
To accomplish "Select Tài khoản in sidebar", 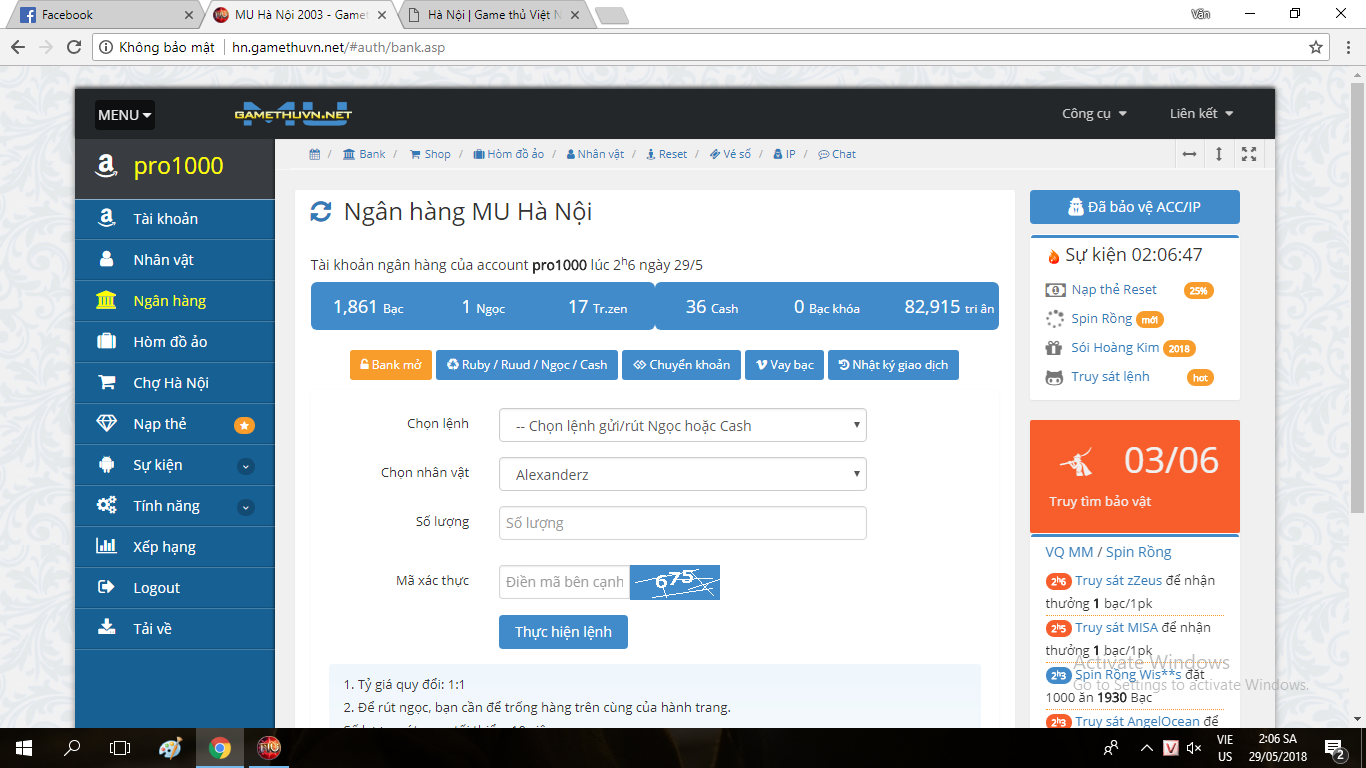I will tap(175, 219).
